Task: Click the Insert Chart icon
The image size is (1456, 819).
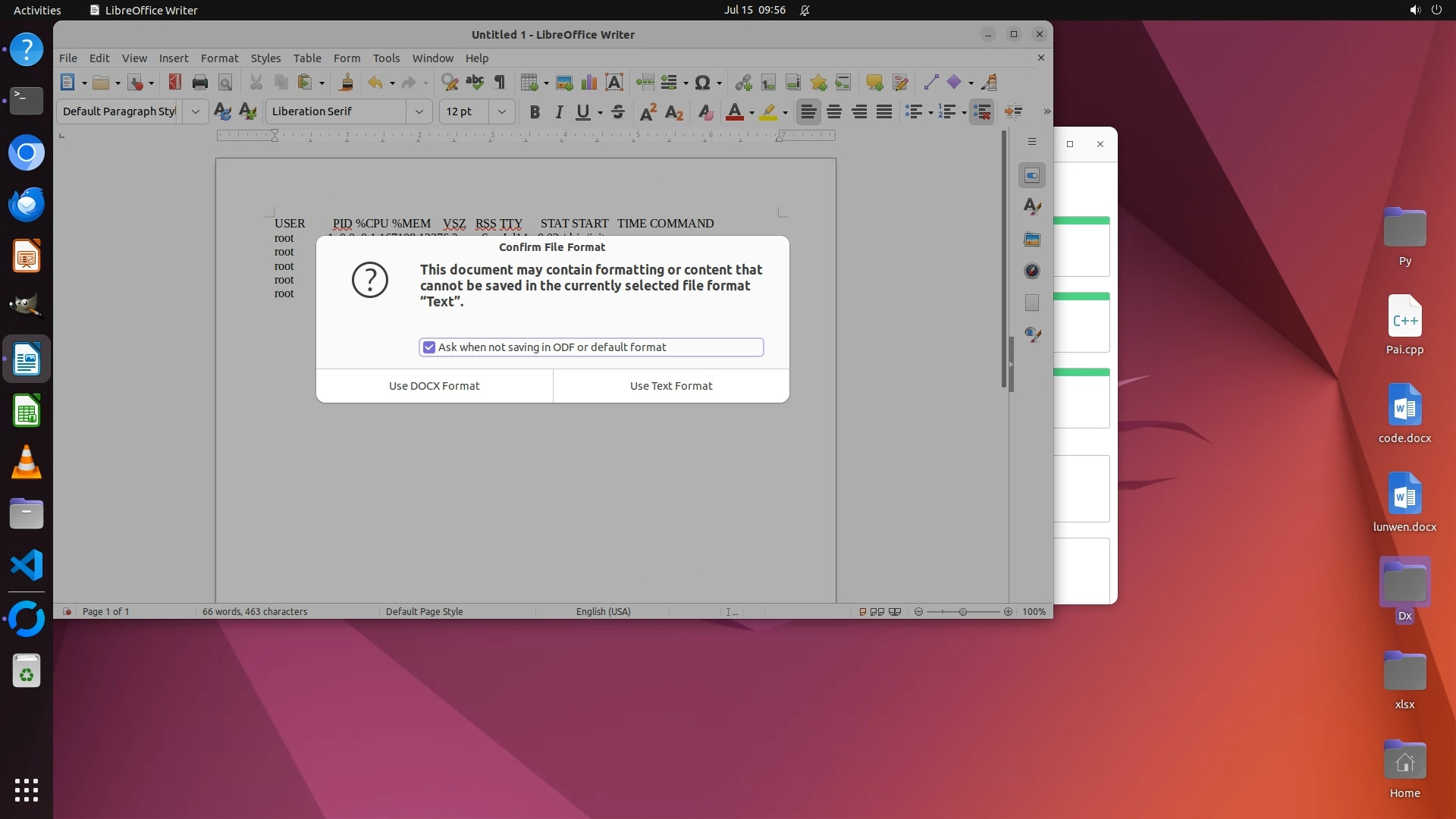Action: point(588,83)
